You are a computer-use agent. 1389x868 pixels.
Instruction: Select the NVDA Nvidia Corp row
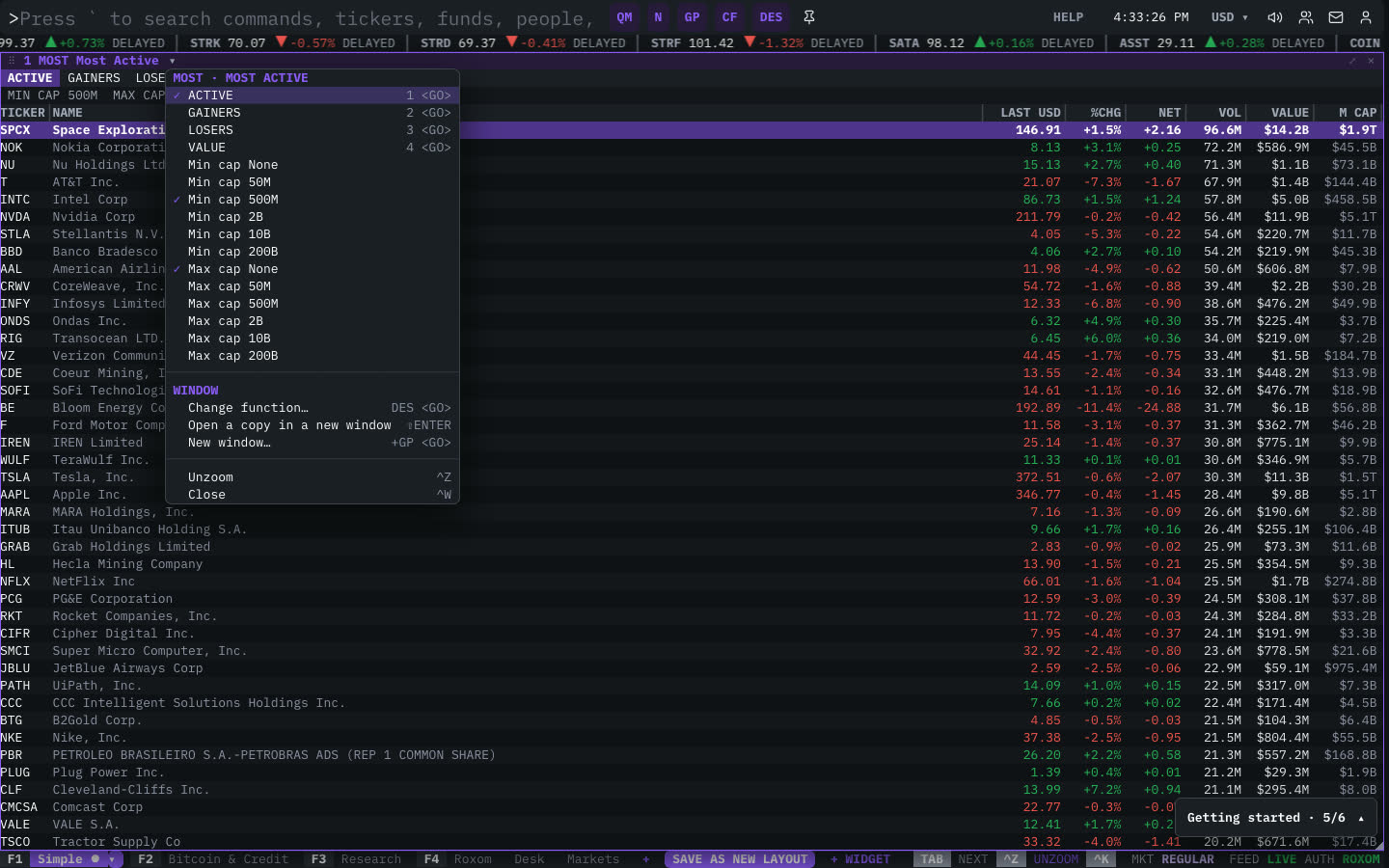(x=692, y=217)
